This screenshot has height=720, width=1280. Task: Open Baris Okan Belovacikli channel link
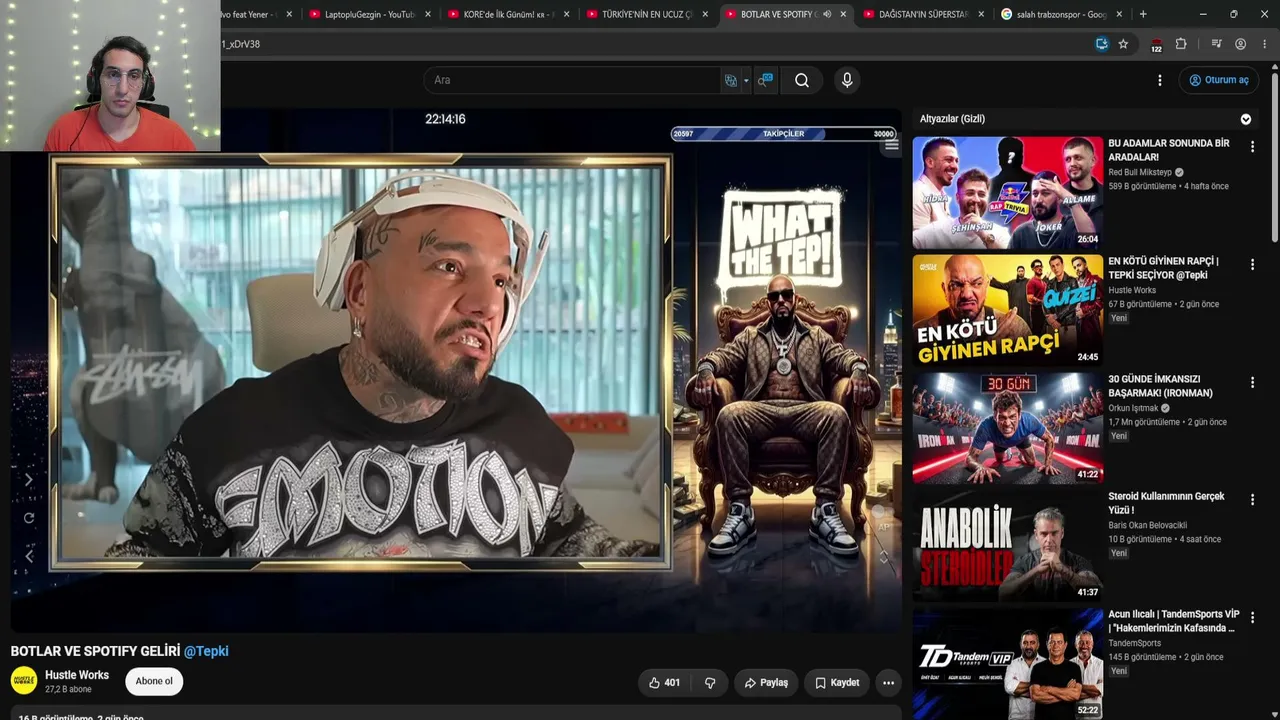click(x=1147, y=525)
